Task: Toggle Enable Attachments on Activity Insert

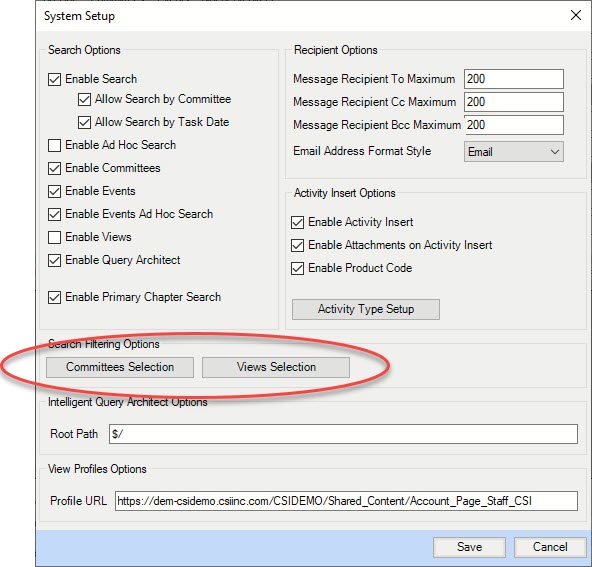Action: (298, 245)
